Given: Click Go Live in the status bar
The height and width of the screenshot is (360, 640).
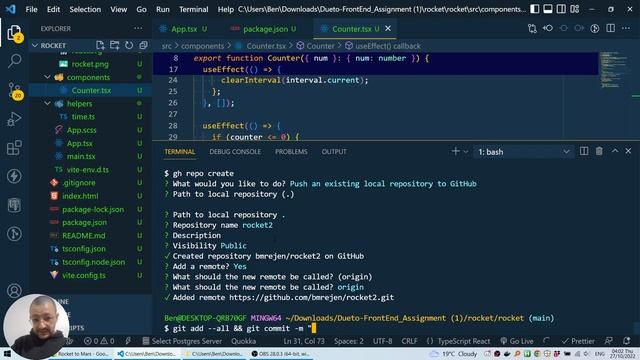Looking at the screenshot, I should click(517, 341).
